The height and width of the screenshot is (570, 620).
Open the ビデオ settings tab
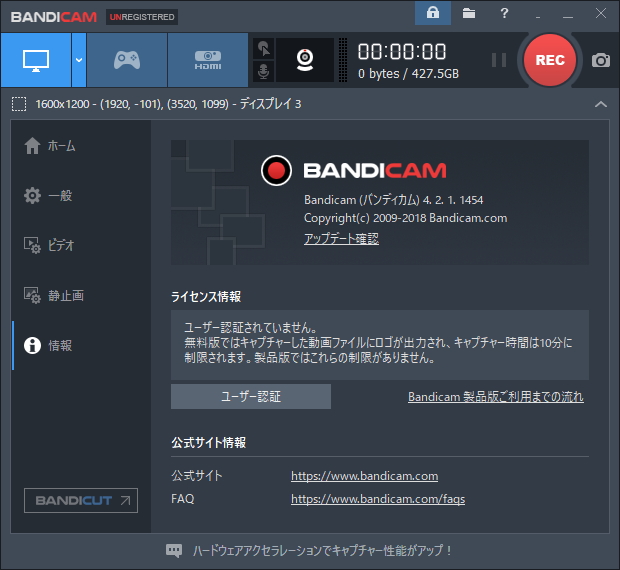(49, 245)
